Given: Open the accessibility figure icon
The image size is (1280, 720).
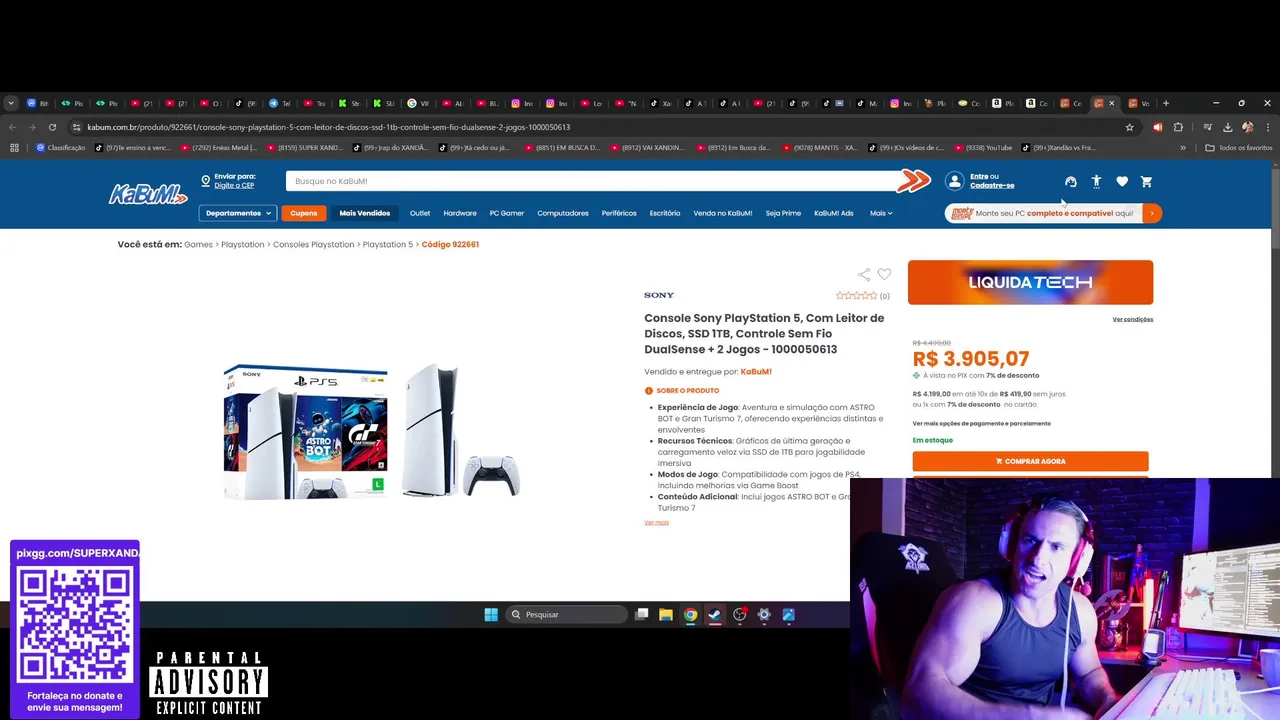Looking at the screenshot, I should (1096, 181).
